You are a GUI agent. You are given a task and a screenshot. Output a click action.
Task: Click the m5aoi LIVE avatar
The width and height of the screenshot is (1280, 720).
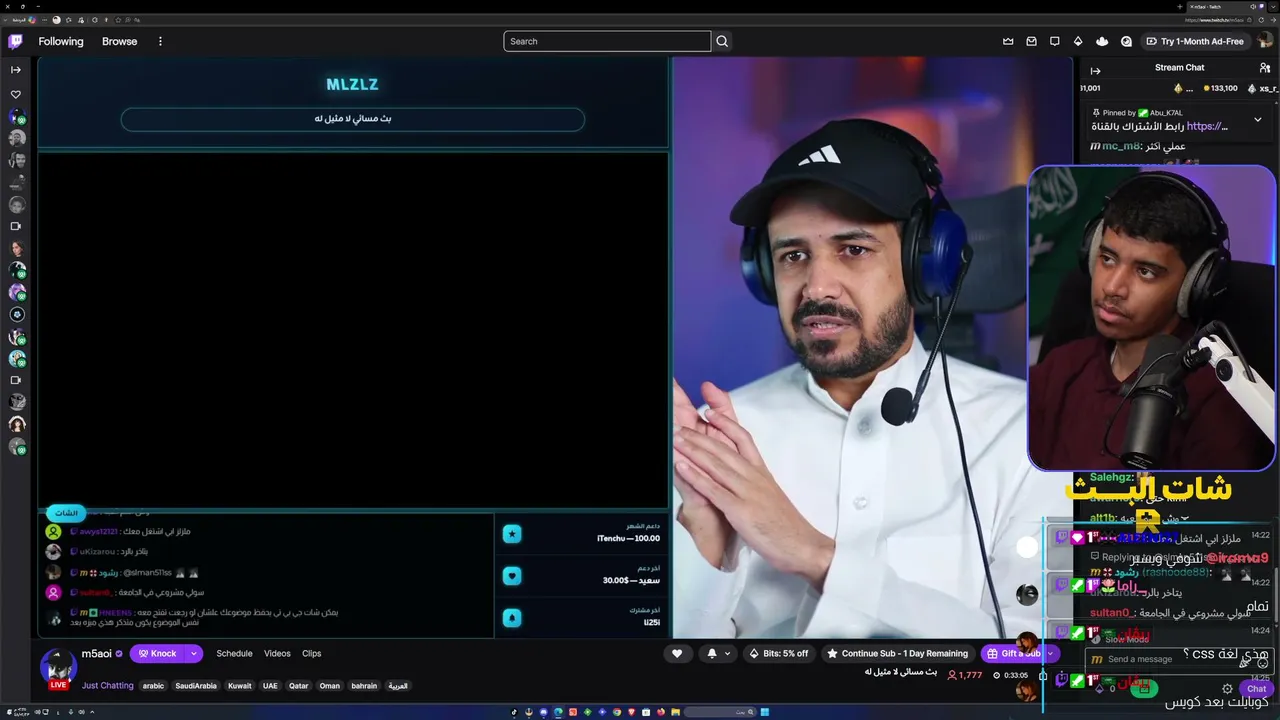pyautogui.click(x=58, y=667)
